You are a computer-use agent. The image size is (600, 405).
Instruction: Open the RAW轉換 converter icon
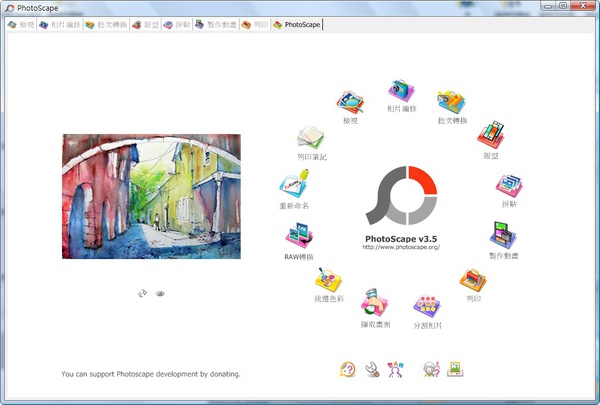coord(299,235)
